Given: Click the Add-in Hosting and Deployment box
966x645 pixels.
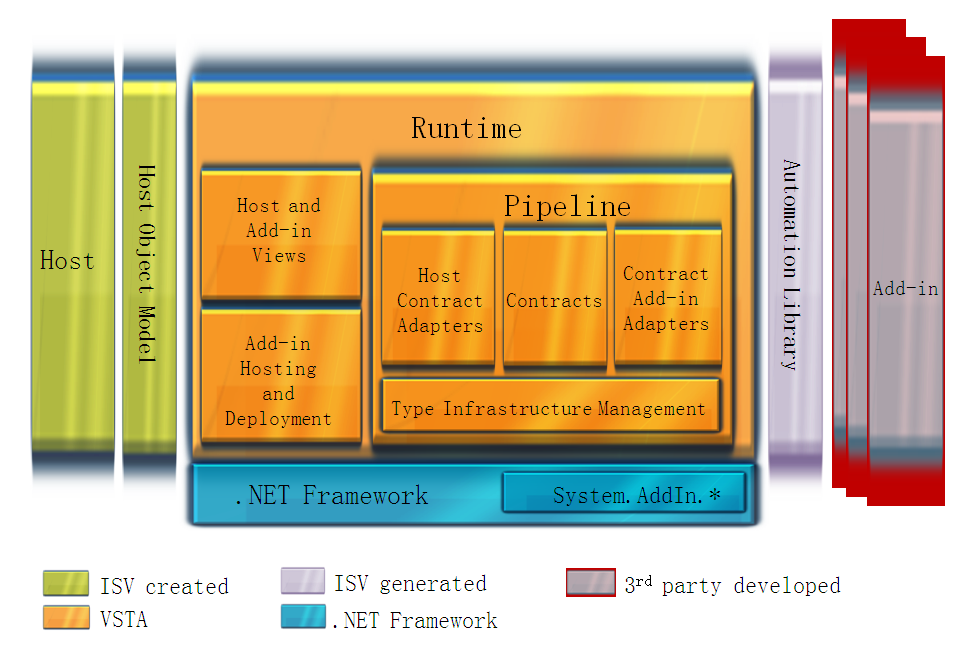Looking at the screenshot, I should pos(281,376).
